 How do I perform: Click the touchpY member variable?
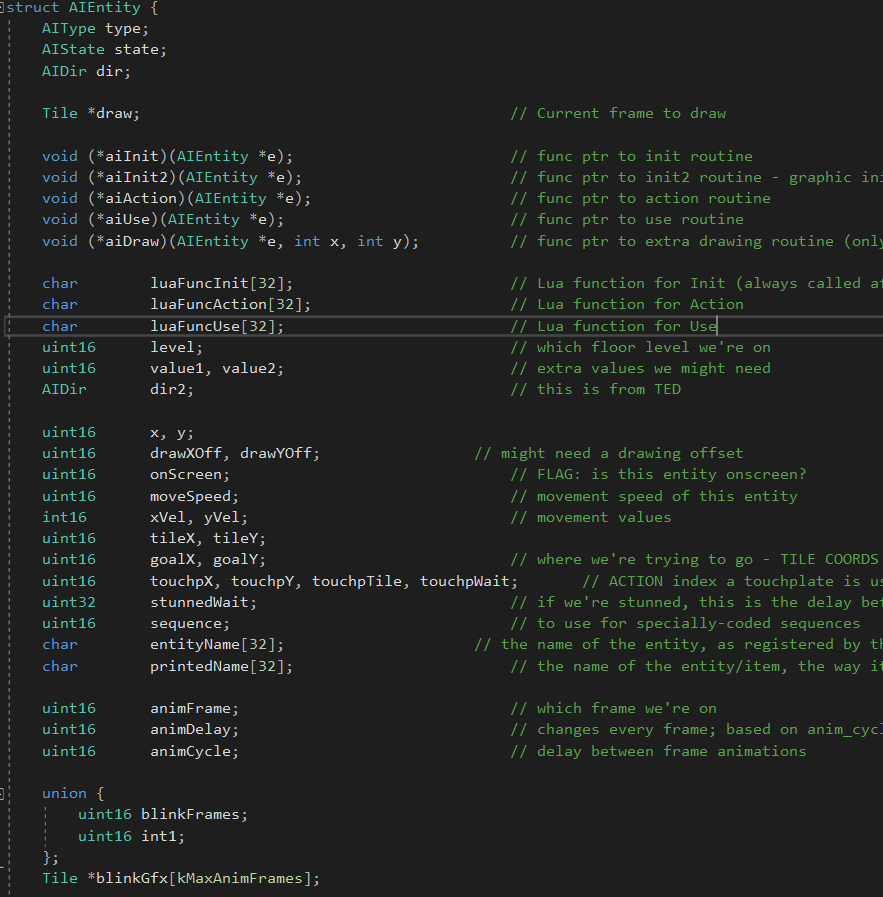coord(262,582)
